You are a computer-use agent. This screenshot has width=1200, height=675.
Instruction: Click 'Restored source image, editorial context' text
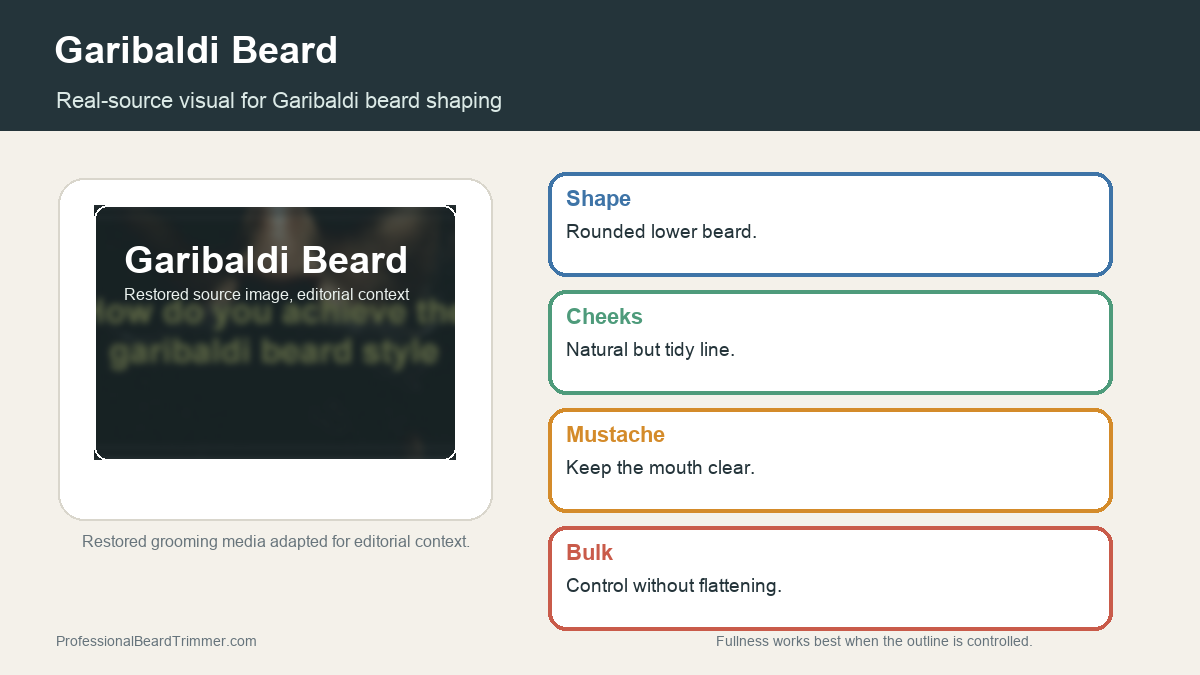coord(266,295)
